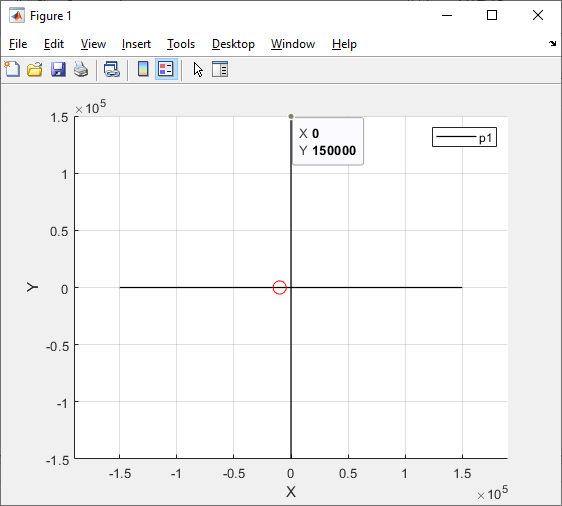The height and width of the screenshot is (506, 562).
Task: Toggle the Insert Colorbar button
Action: [143, 69]
